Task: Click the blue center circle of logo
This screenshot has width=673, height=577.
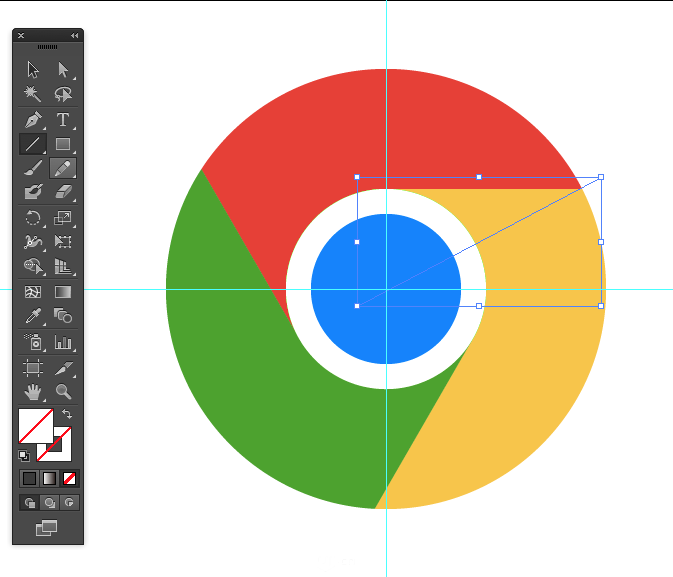Action: [x=386, y=289]
